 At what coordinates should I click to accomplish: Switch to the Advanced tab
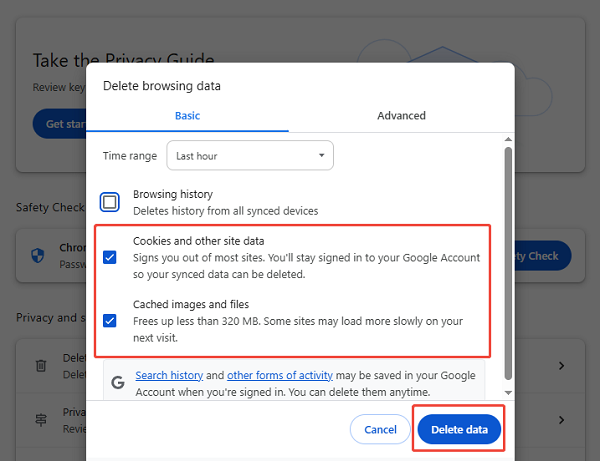[401, 116]
